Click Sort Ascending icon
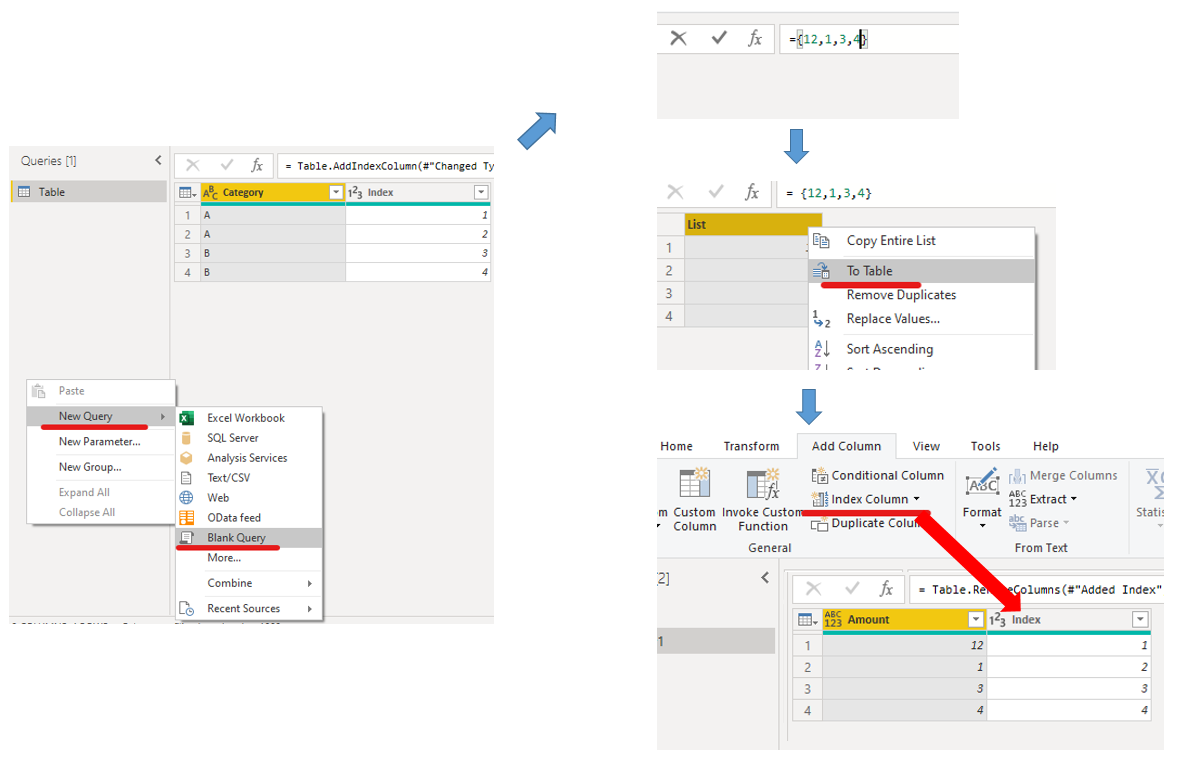Screen dimensions: 1182x764 [x=822, y=349]
